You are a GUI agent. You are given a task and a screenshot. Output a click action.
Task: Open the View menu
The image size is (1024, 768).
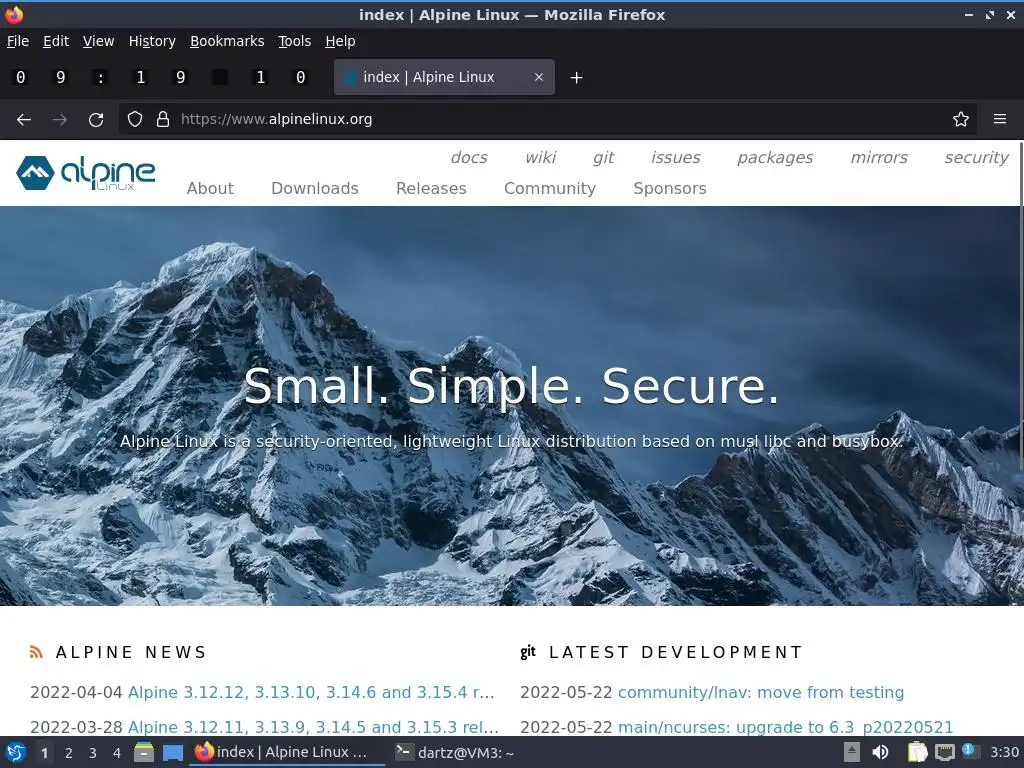pos(98,41)
